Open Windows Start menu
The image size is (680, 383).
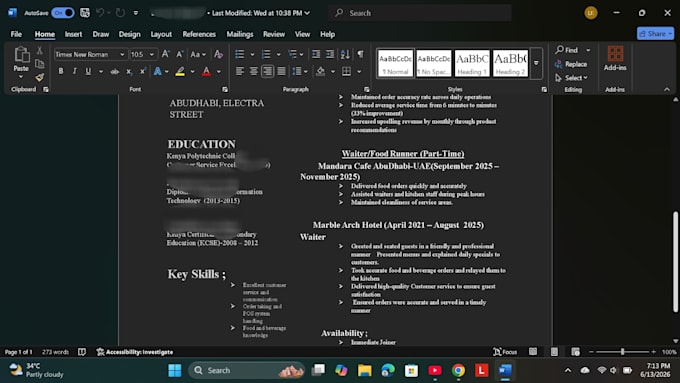click(x=175, y=370)
